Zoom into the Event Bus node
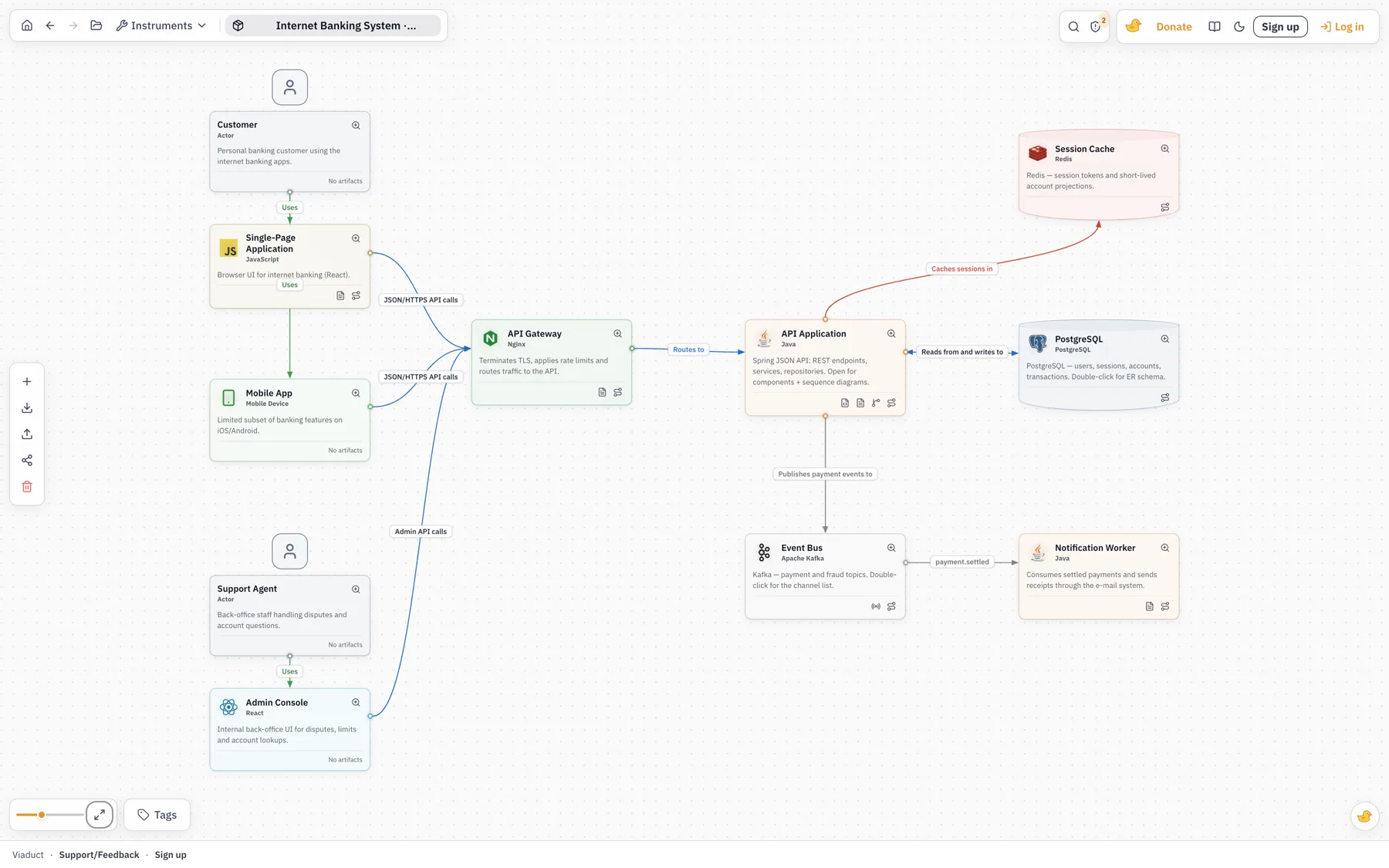This screenshot has width=1389, height=868. (891, 548)
